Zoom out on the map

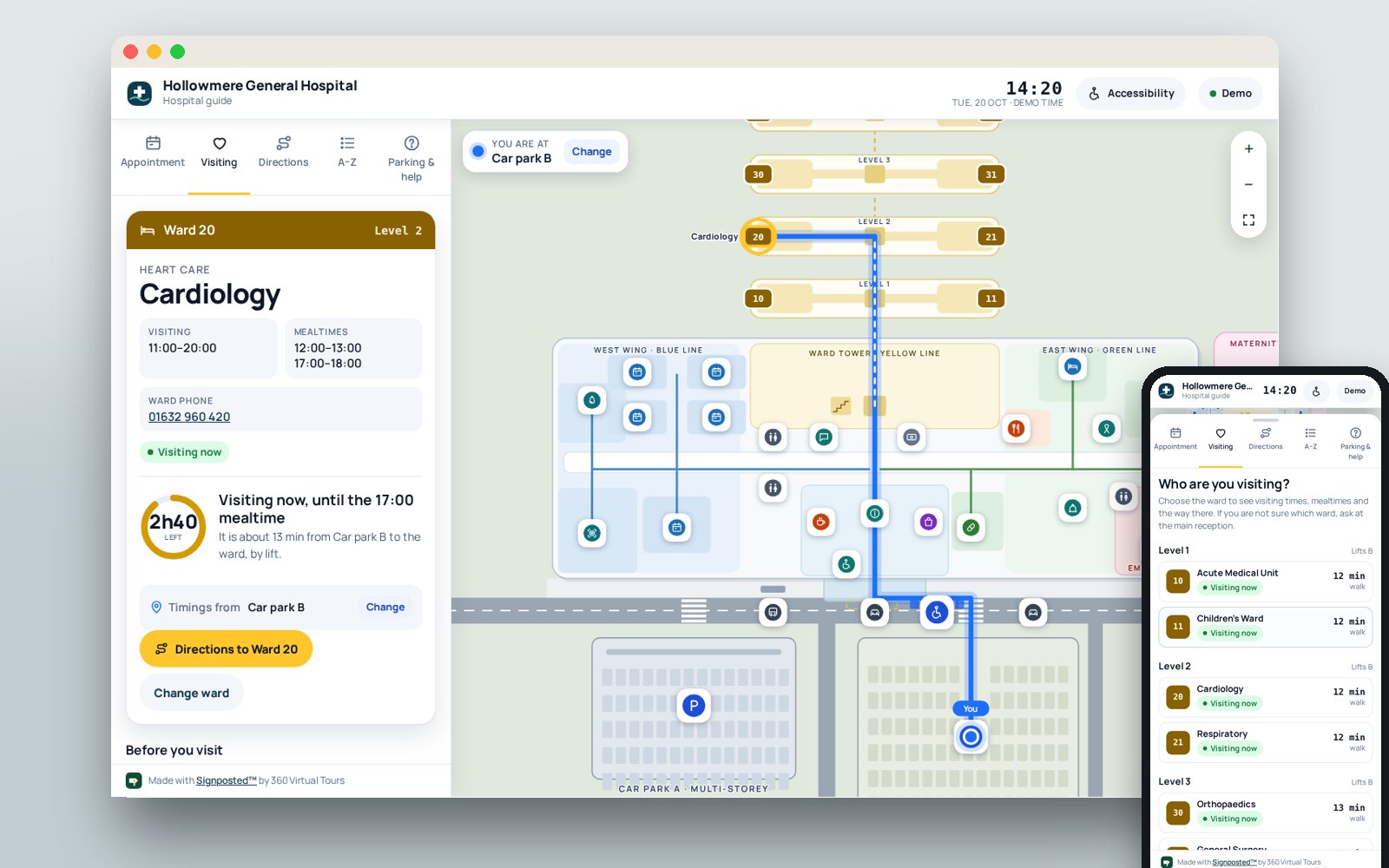point(1248,184)
